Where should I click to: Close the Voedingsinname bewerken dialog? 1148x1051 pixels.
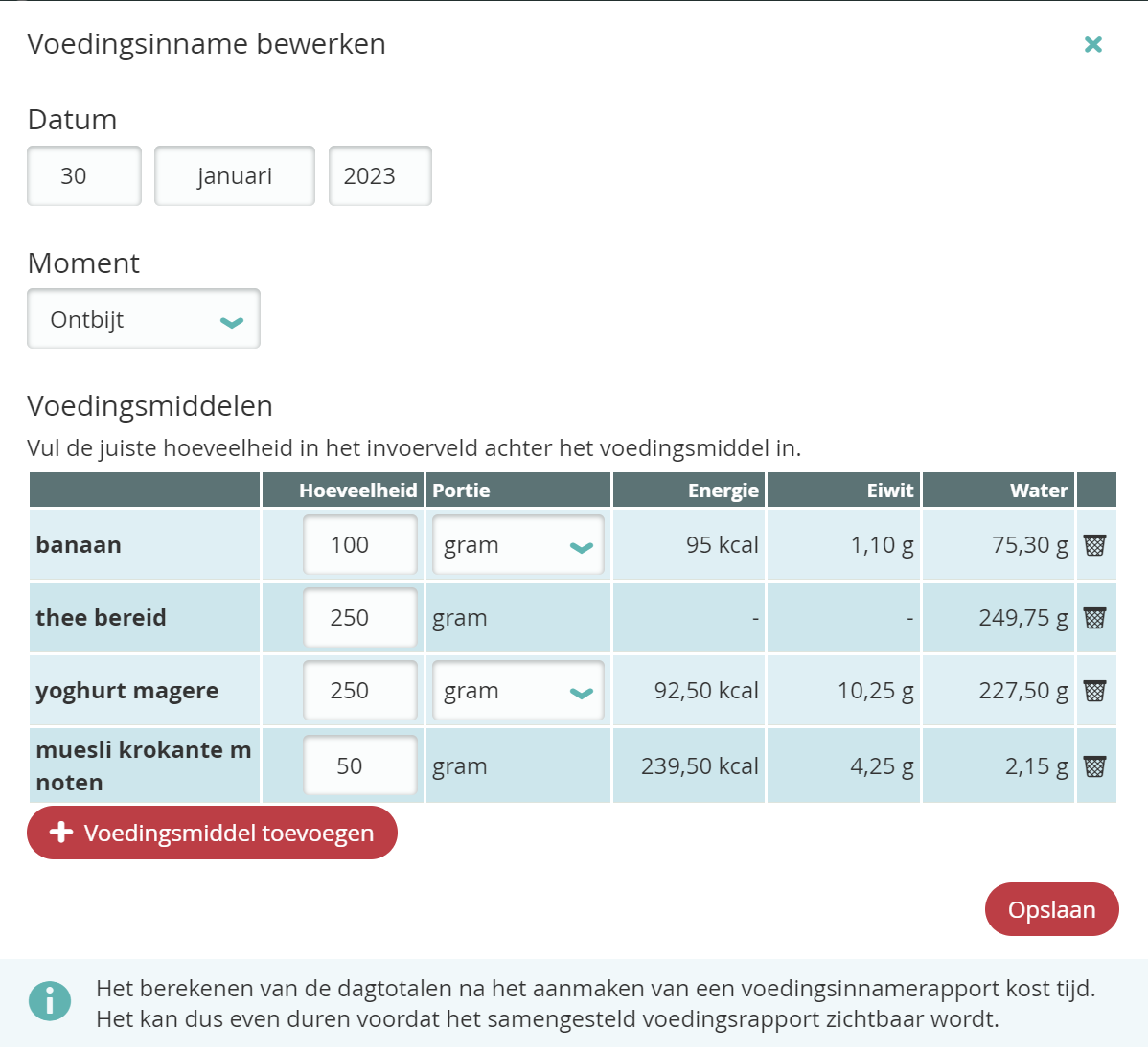(x=1092, y=44)
